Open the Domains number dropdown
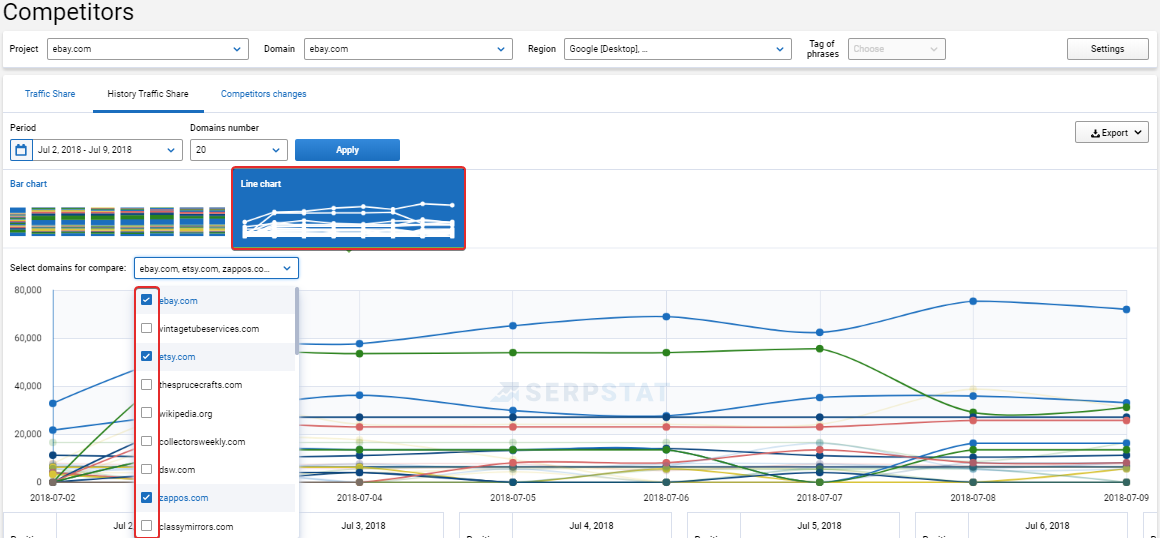Image resolution: width=1160 pixels, height=538 pixels. 239,150
